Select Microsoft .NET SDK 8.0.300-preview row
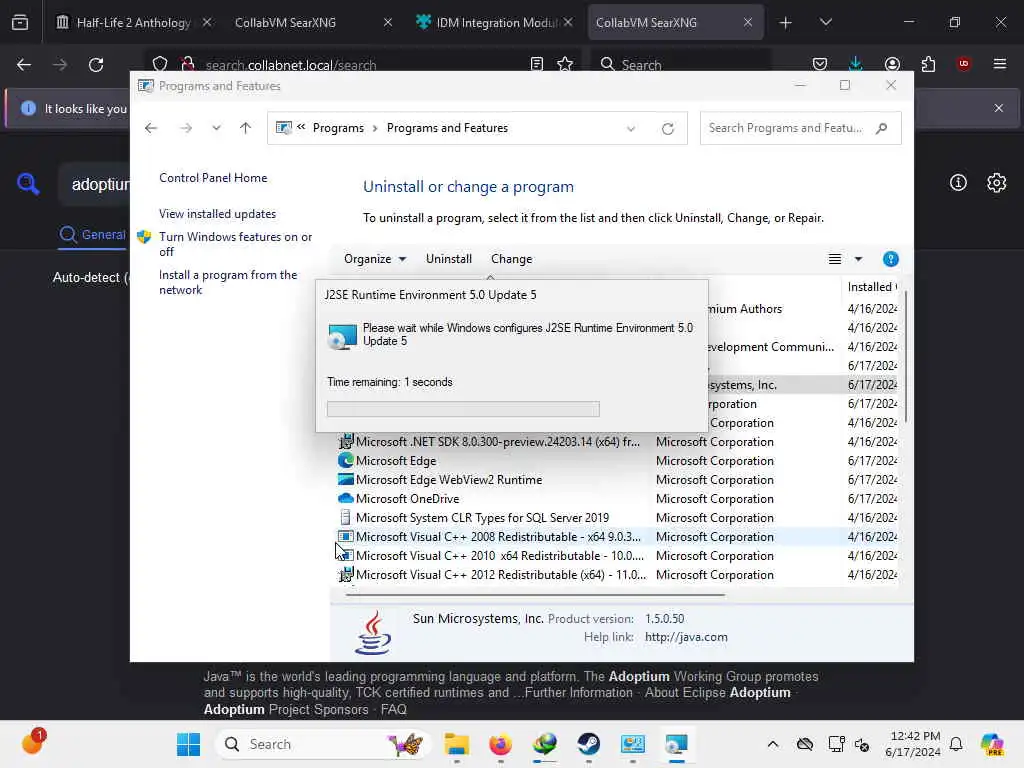Screen dimensions: 1024x768 [617, 442]
